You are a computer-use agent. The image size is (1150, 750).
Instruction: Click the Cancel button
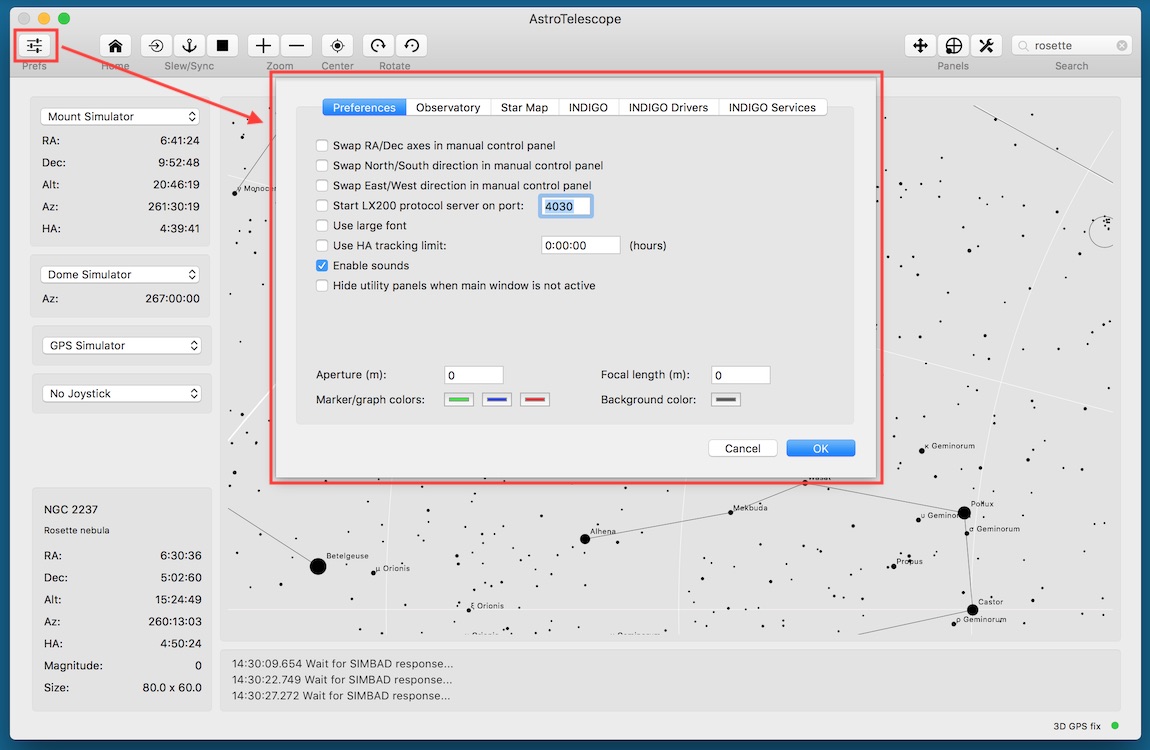[742, 448]
